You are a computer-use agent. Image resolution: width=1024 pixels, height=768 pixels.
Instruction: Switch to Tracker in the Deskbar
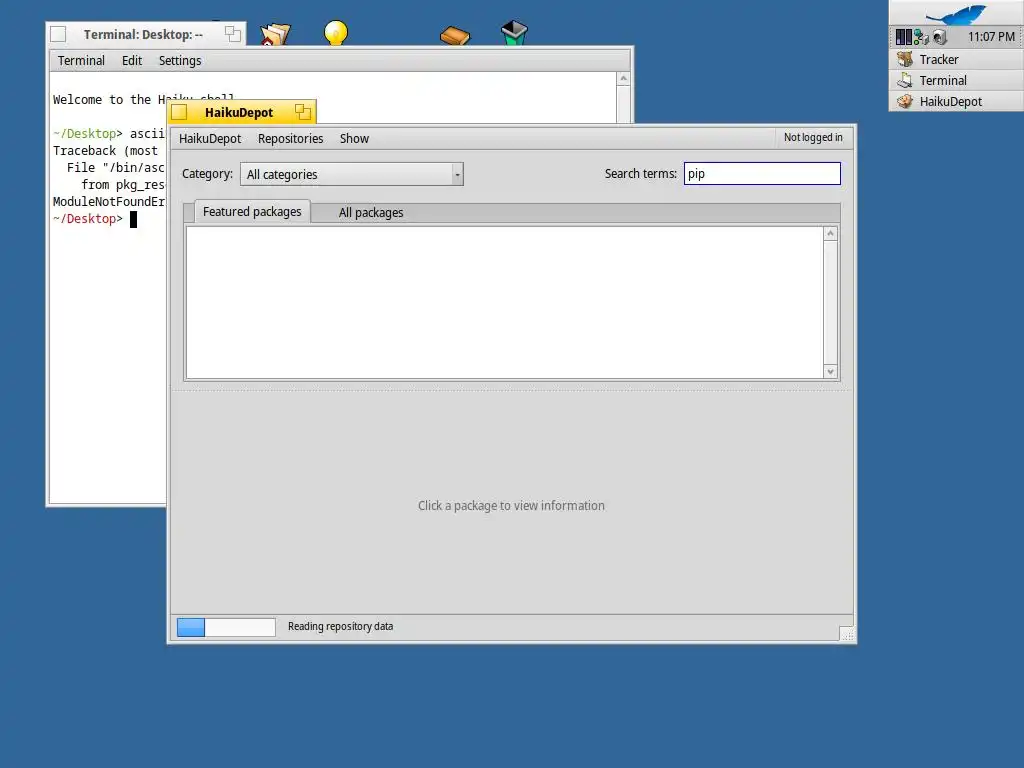tap(956, 59)
